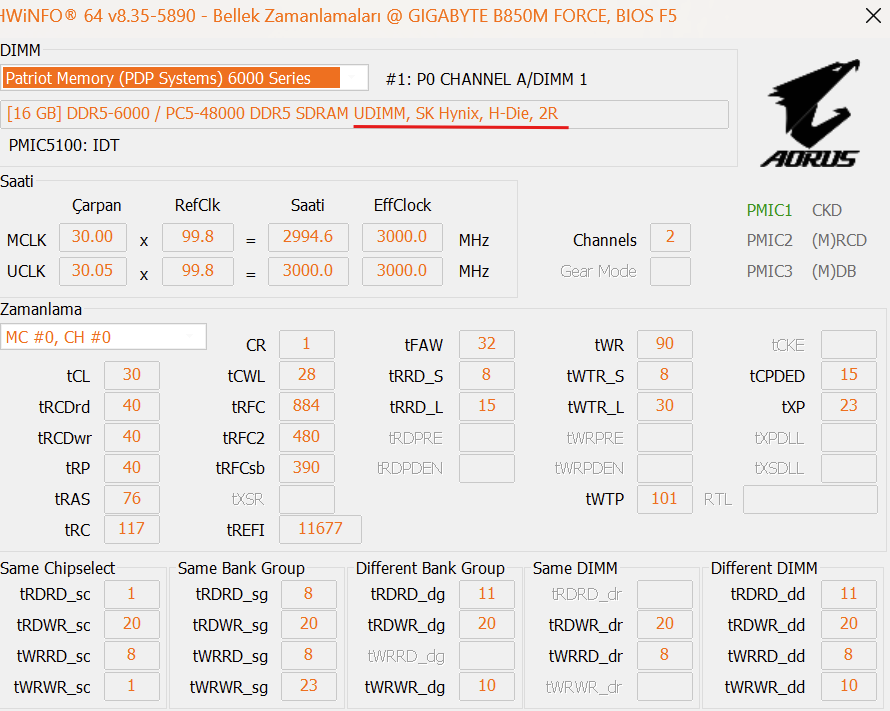Click the tRDRD_sg value 8

309,594
